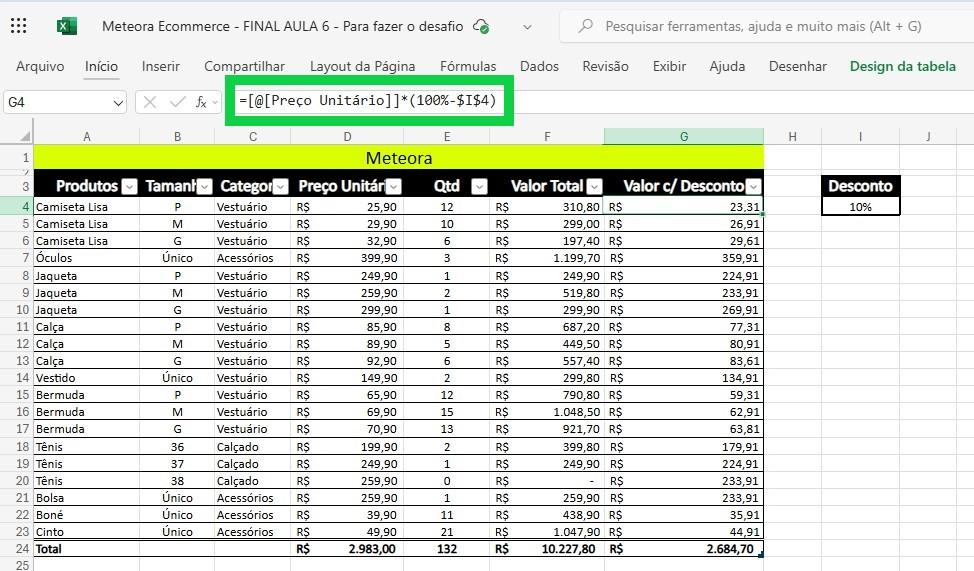Select the total quantity 132 cell

[447, 549]
